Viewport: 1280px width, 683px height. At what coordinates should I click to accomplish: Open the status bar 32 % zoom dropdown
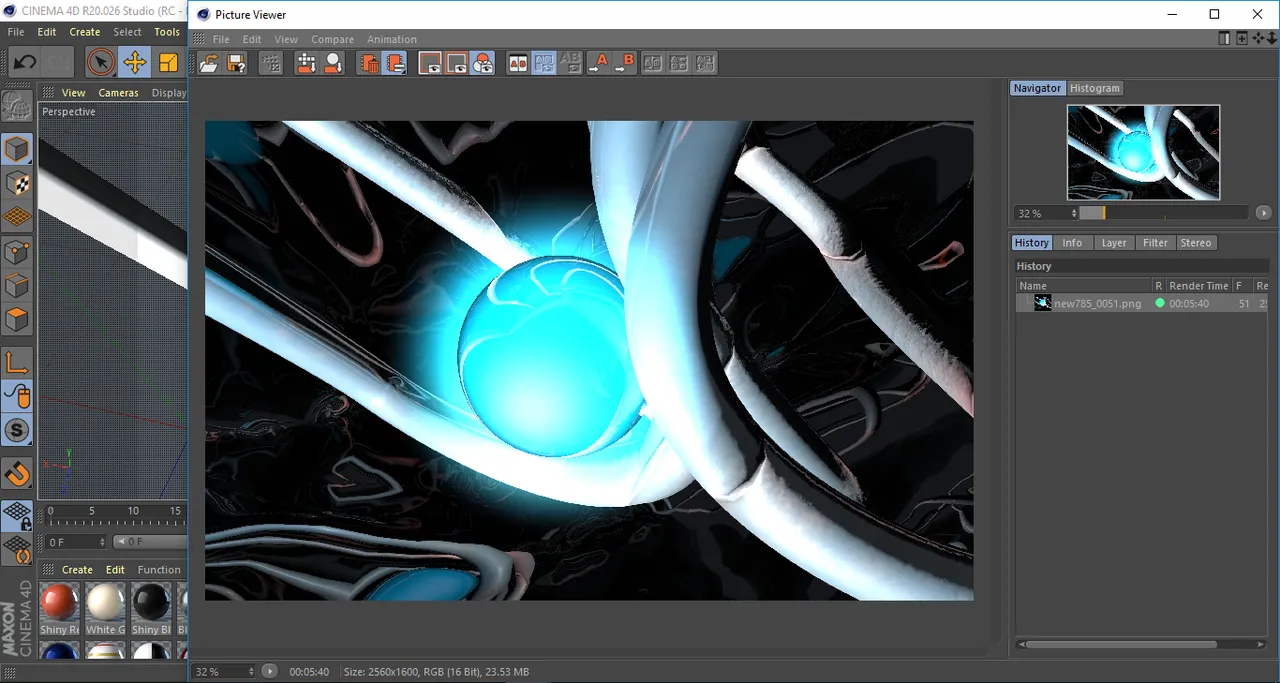tap(223, 672)
